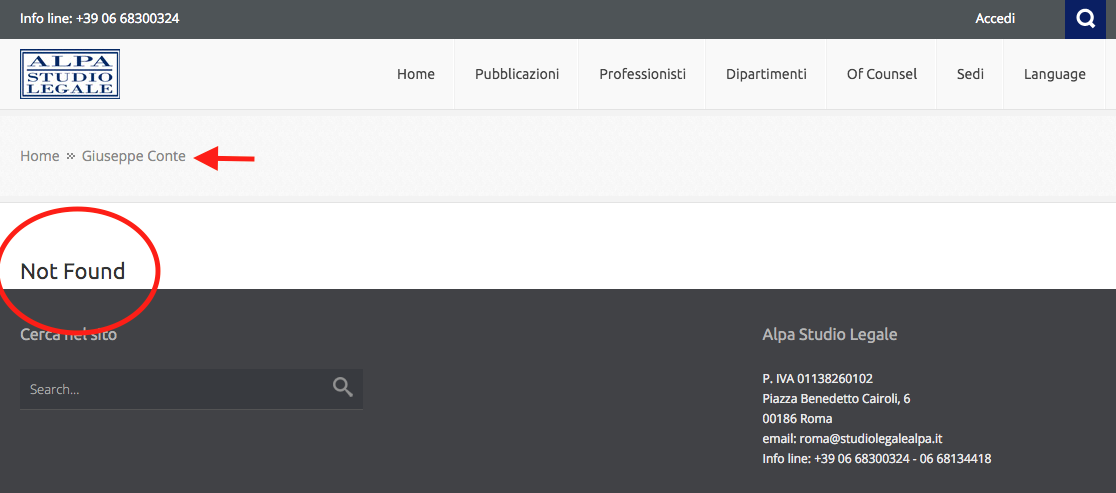Click Home in the breadcrumb trail

(40, 156)
